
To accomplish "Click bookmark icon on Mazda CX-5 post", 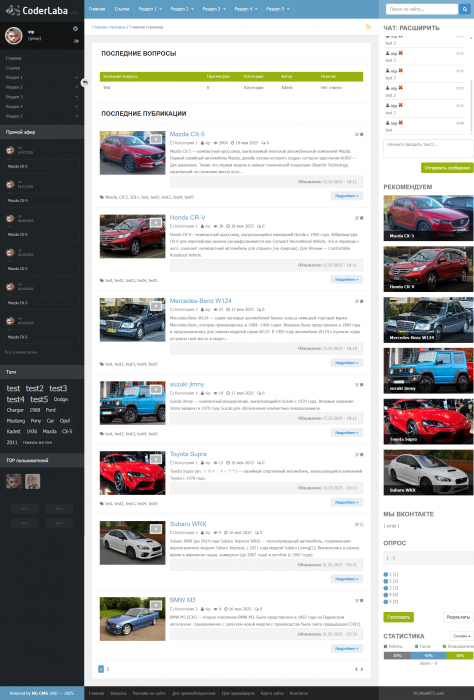I will (x=362, y=134).
